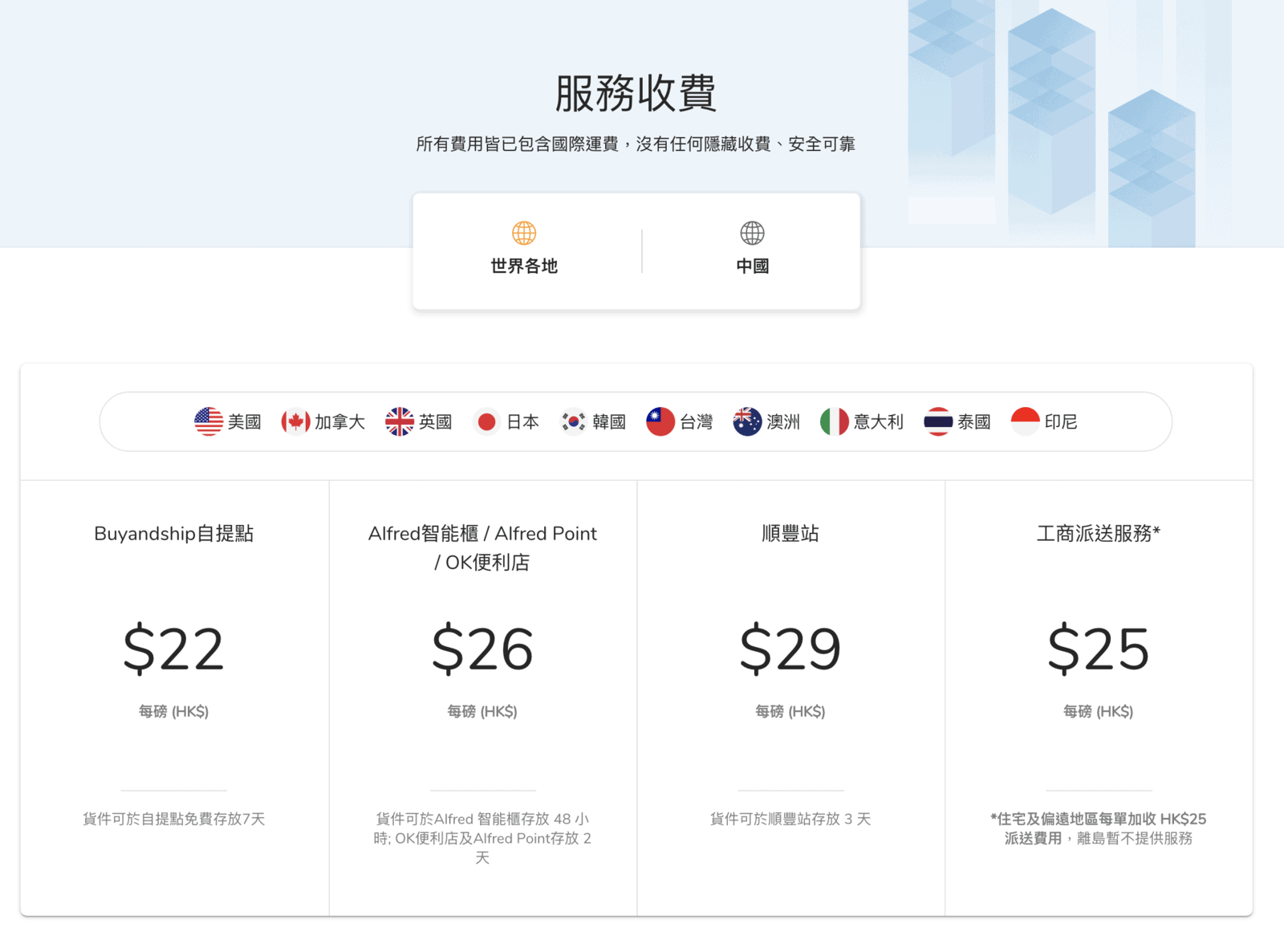Click the Alfred 智能櫃存放 48 小時 note
This screenshot has width=1284, height=952.
coord(482,838)
